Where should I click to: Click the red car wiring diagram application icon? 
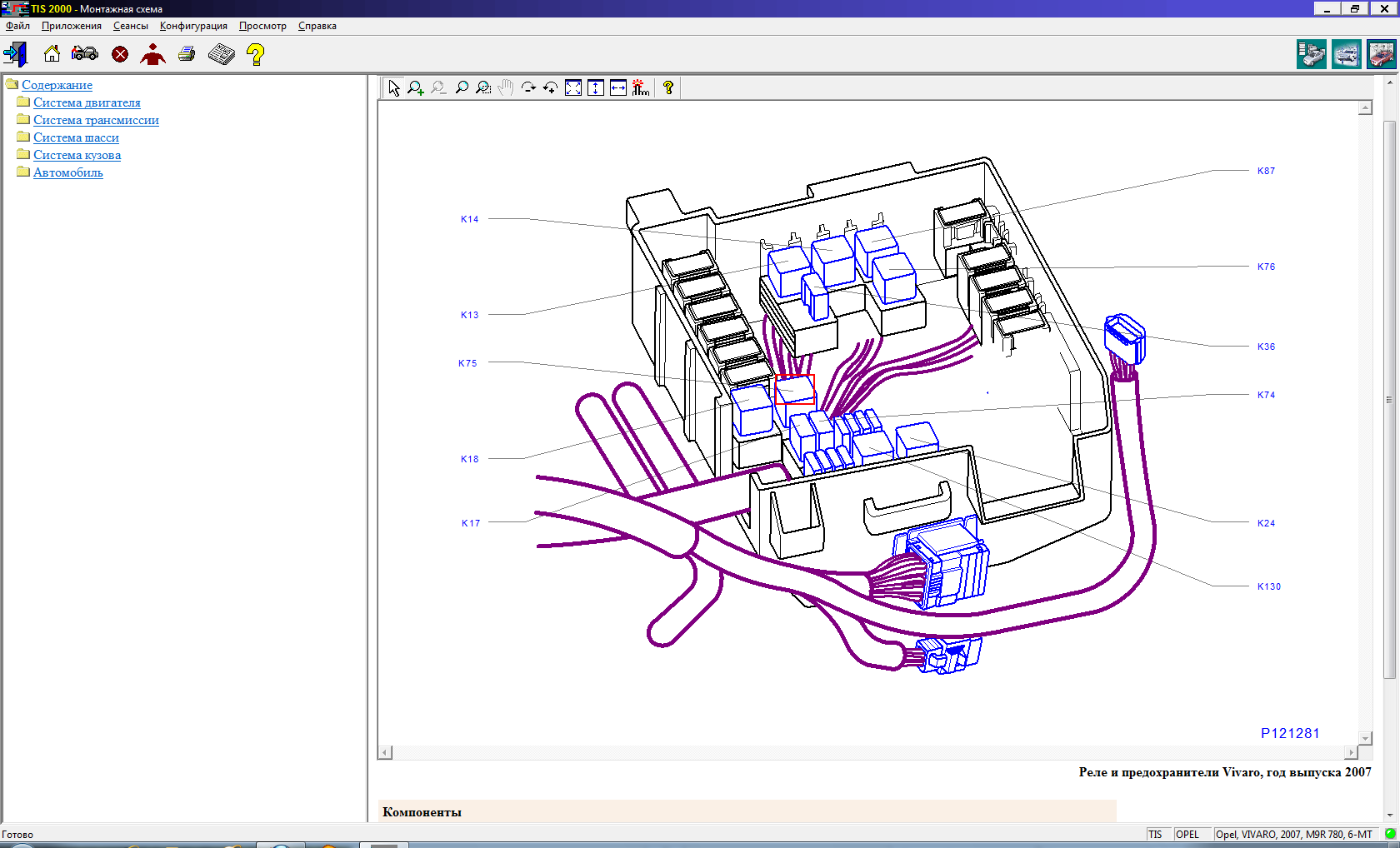click(x=1381, y=55)
